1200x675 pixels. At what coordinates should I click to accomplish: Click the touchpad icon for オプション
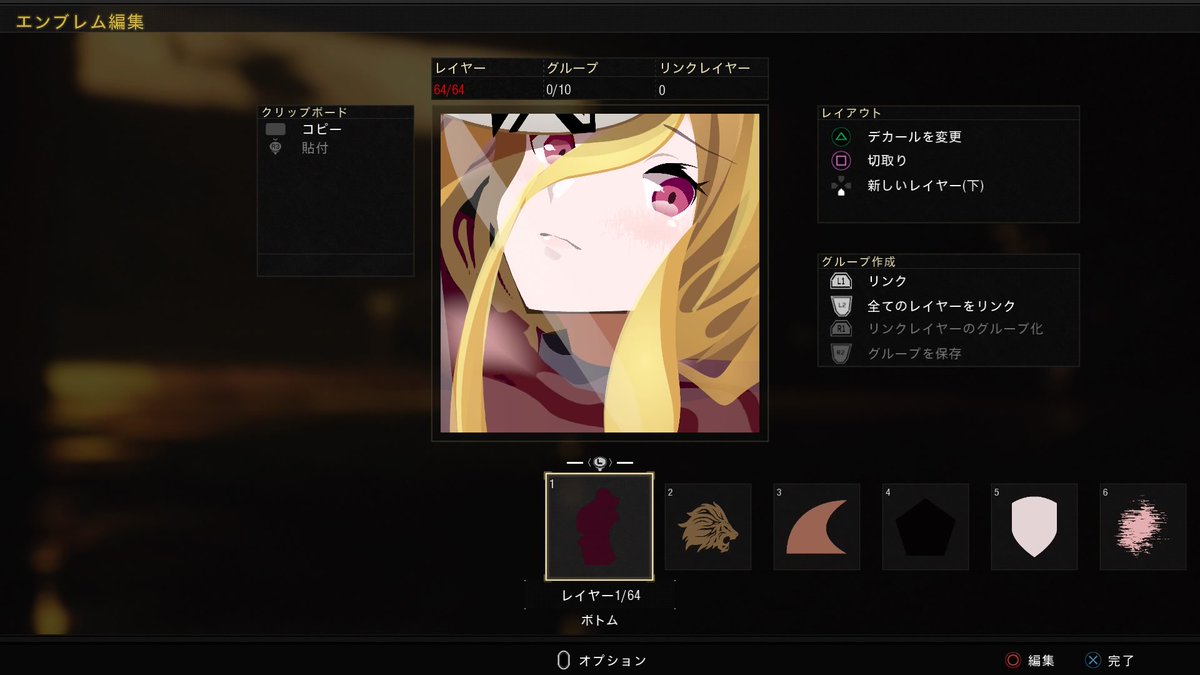[563, 660]
